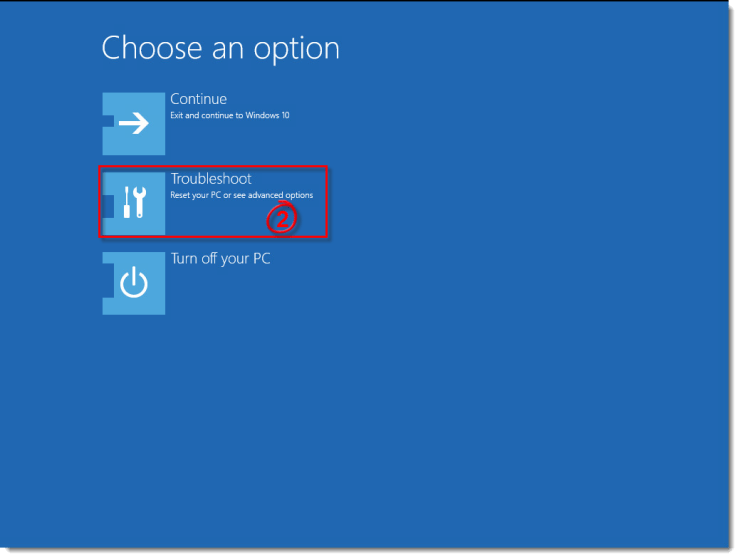Click the "Reset your PC or see advanced options" text
735x554 pixels.
(241, 195)
